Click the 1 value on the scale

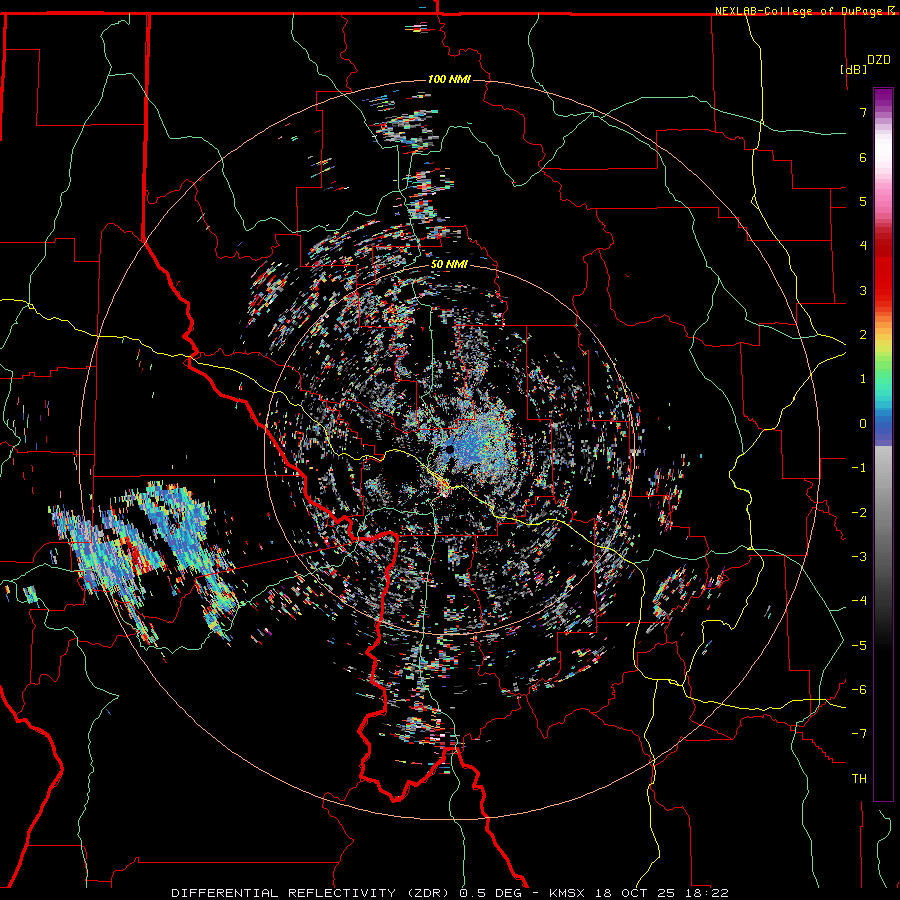tap(863, 378)
